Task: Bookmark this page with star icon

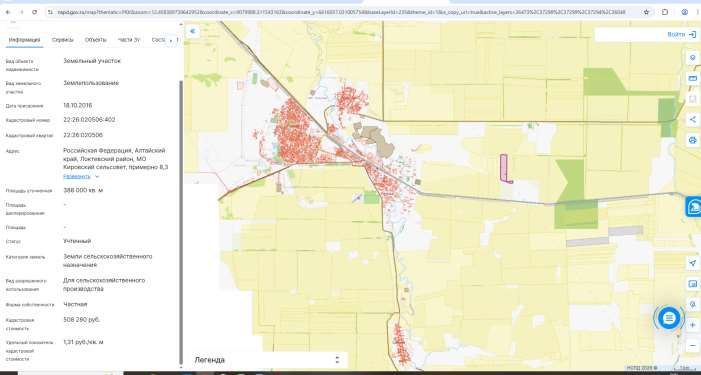Action: 646,12
